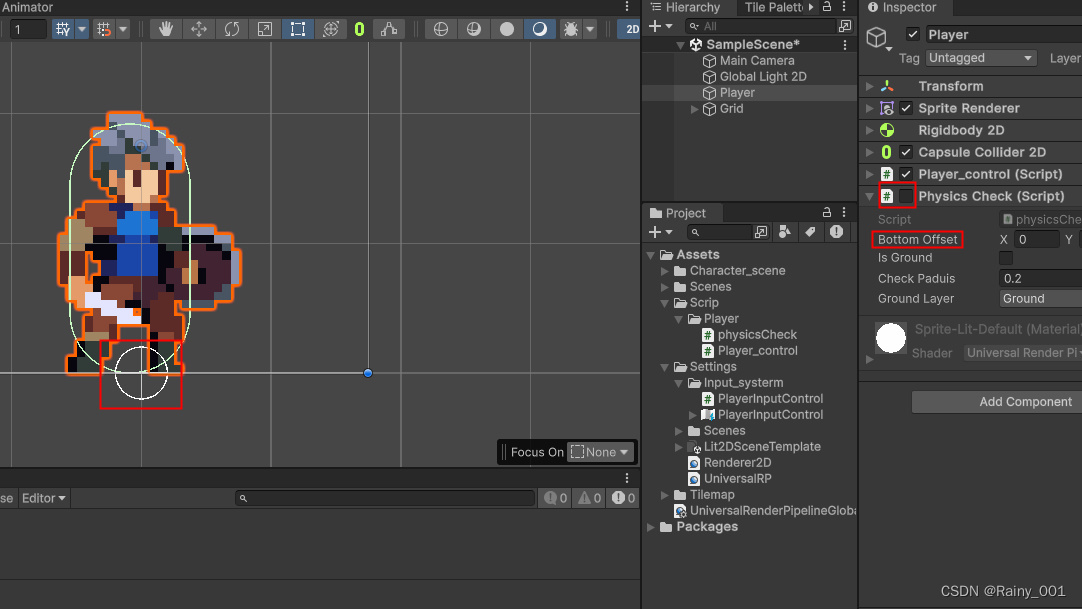
Task: Expand the Grid object in Hierarchy
Action: pyautogui.click(x=694, y=109)
